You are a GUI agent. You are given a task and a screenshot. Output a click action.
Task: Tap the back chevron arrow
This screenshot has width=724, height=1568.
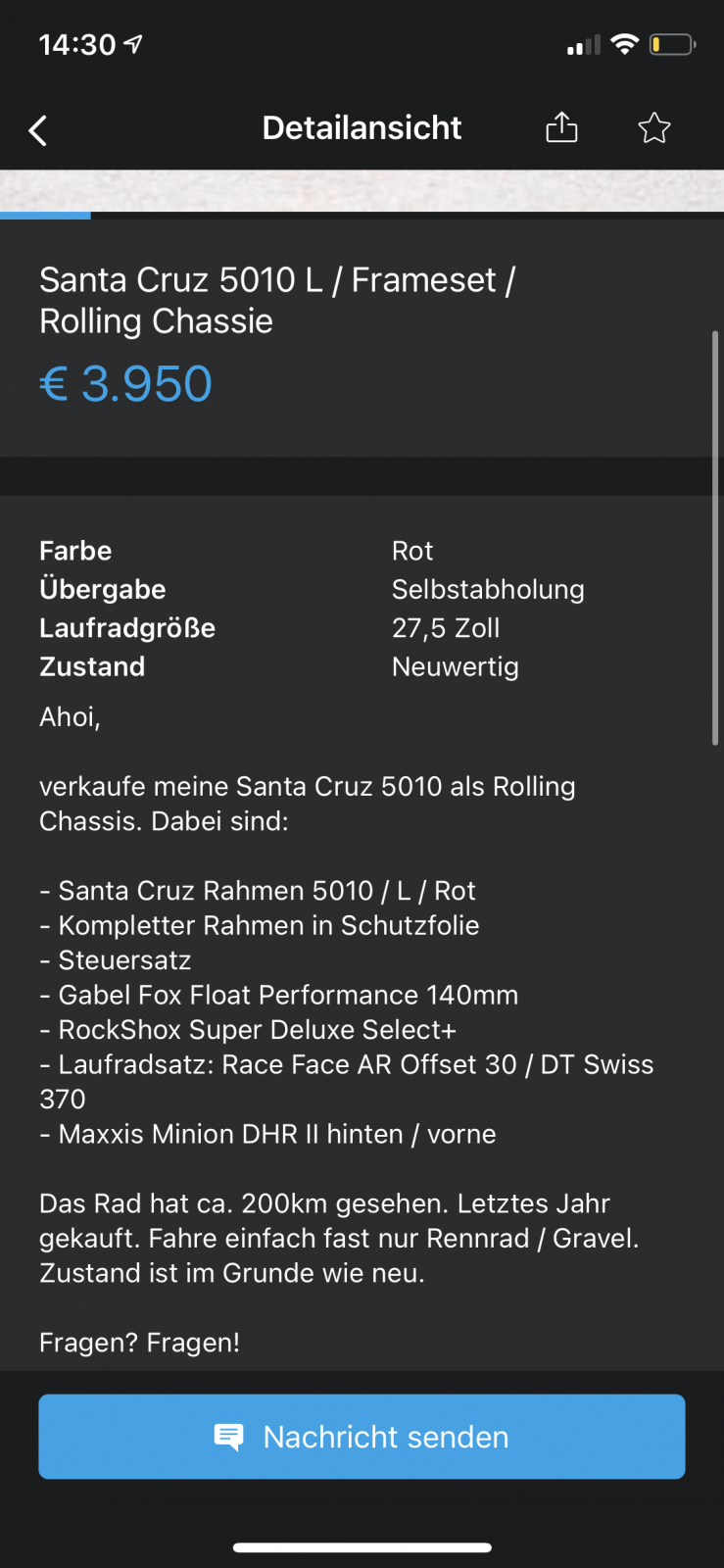[x=38, y=130]
